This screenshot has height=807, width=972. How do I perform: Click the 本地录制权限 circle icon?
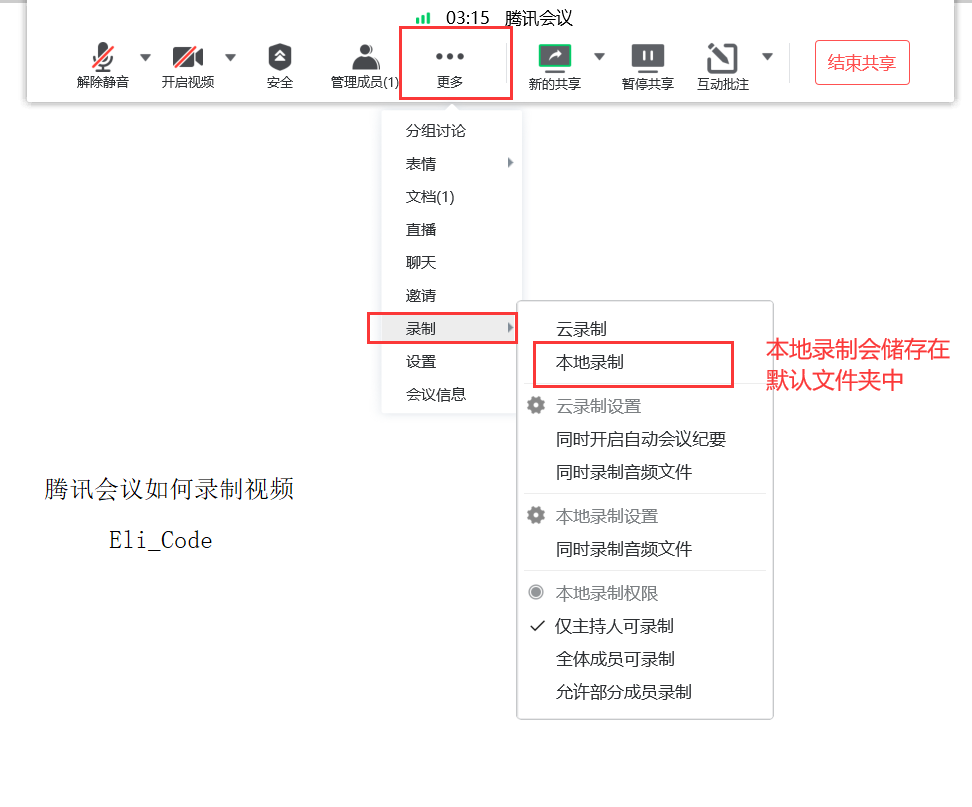pos(536,592)
